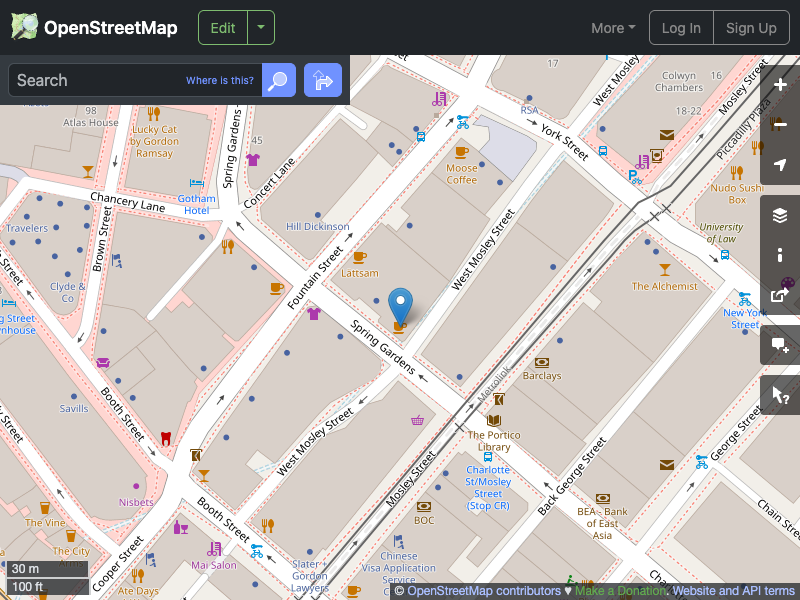Open the map layers panel icon
The height and width of the screenshot is (600, 800).
pyautogui.click(x=780, y=214)
